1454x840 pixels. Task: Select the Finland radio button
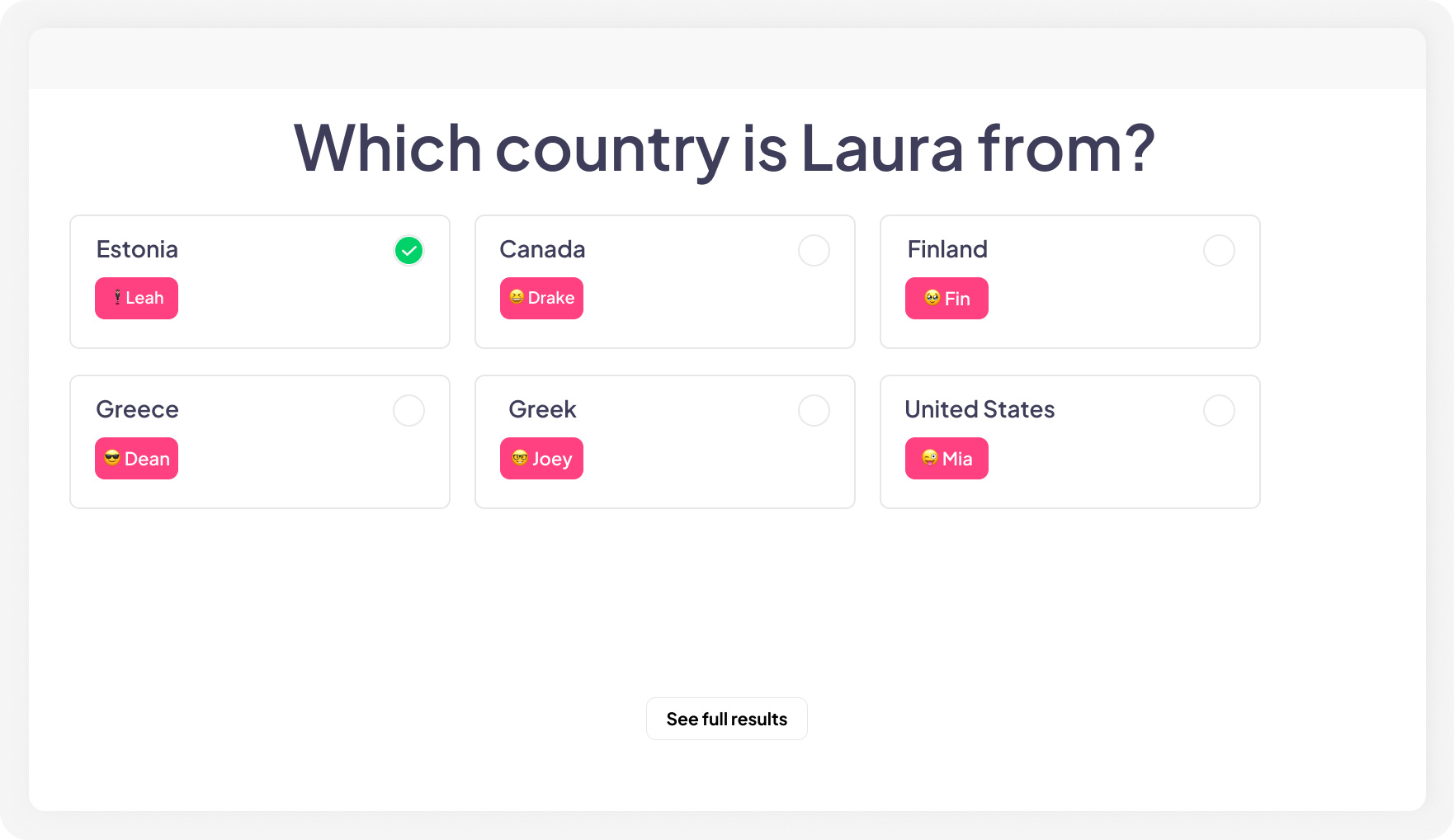pos(1219,250)
